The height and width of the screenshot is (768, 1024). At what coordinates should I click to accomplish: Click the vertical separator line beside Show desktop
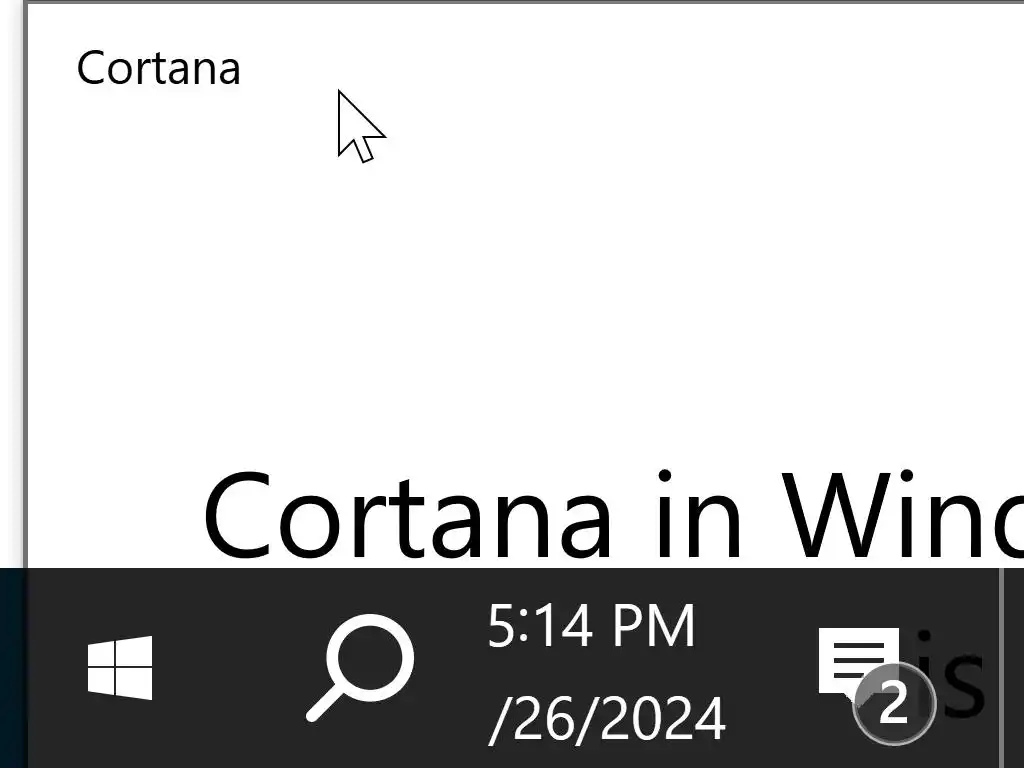coord(1000,667)
